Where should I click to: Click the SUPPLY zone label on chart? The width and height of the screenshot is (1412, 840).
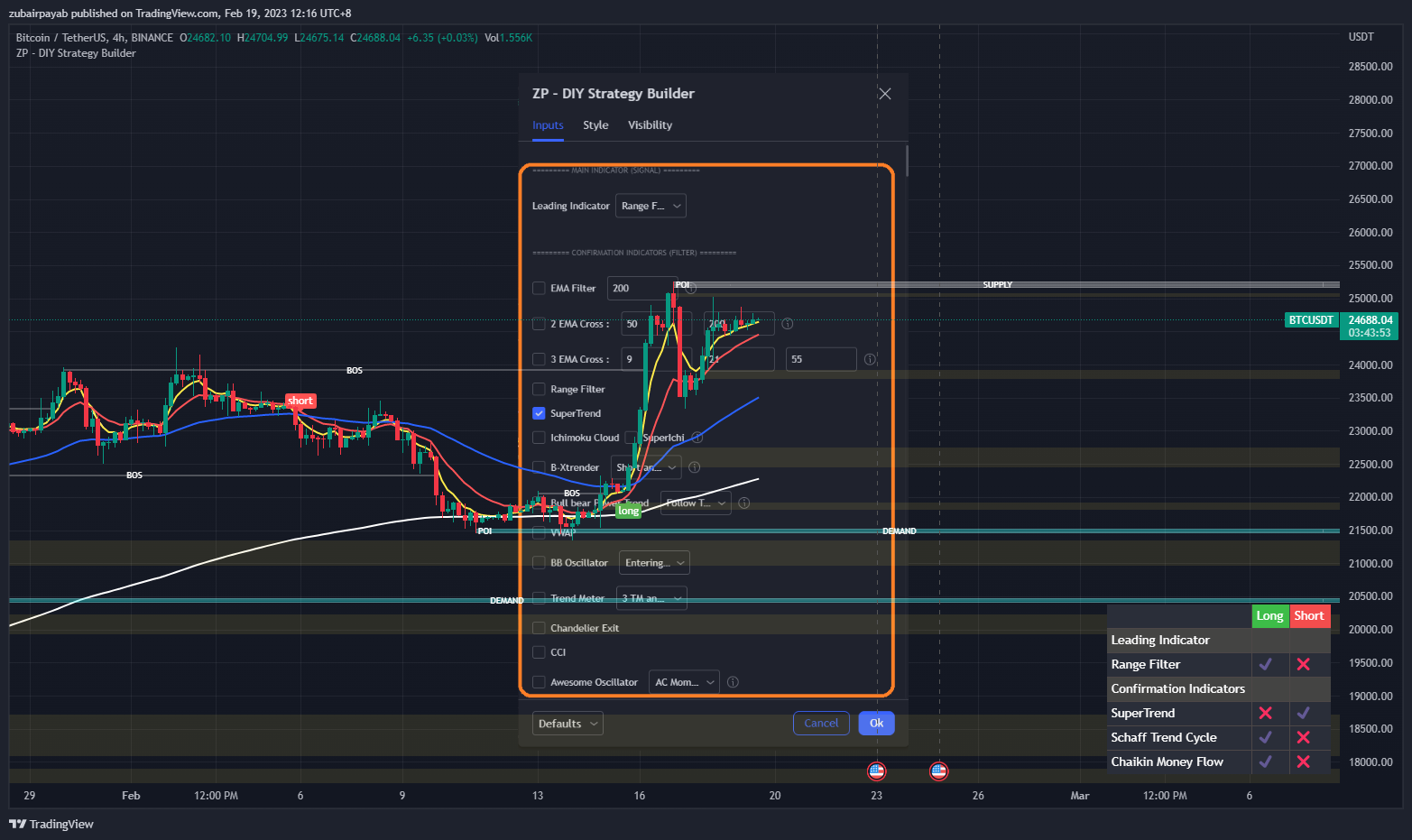click(x=998, y=285)
